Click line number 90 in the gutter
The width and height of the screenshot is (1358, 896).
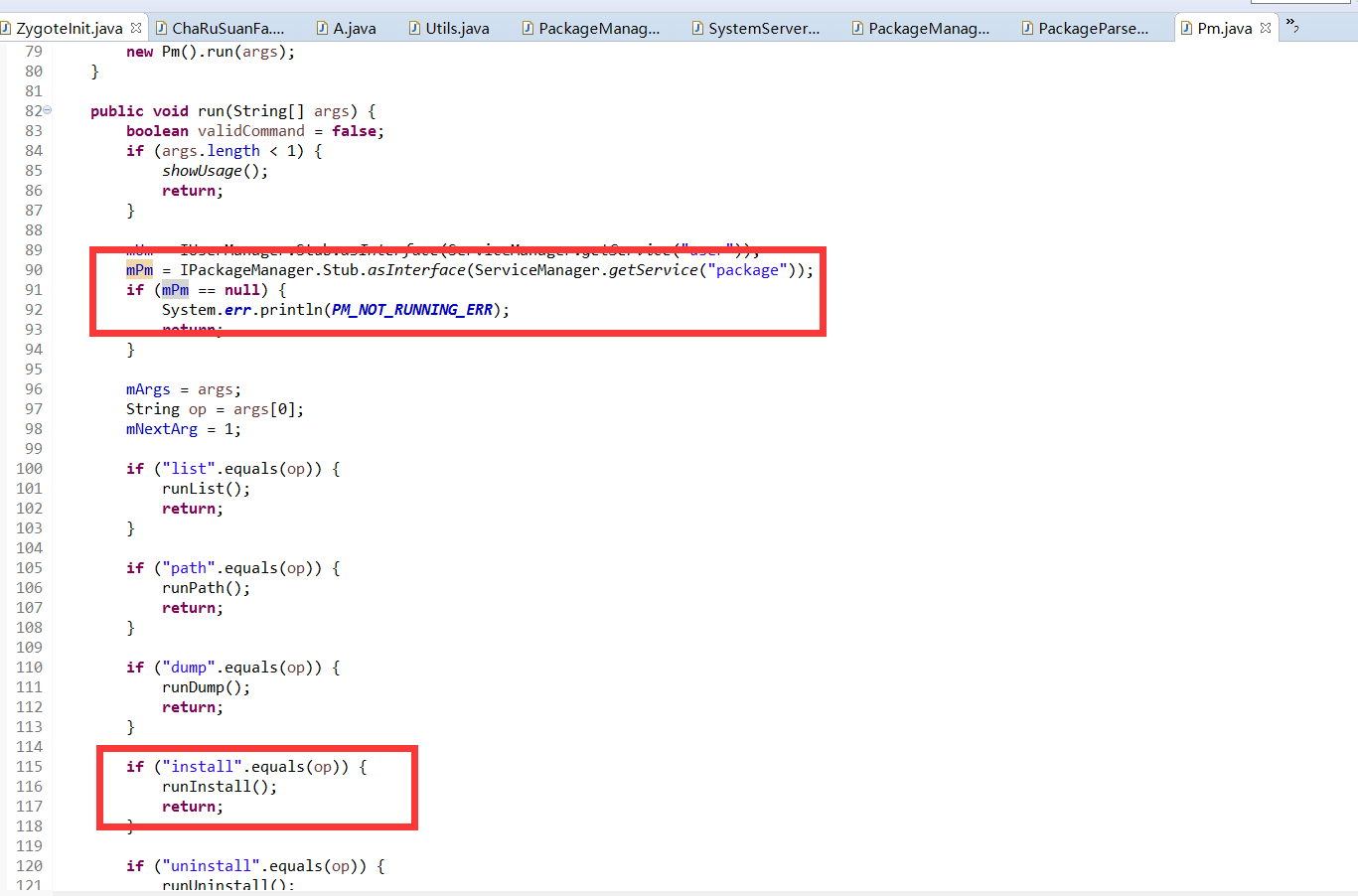(x=34, y=270)
